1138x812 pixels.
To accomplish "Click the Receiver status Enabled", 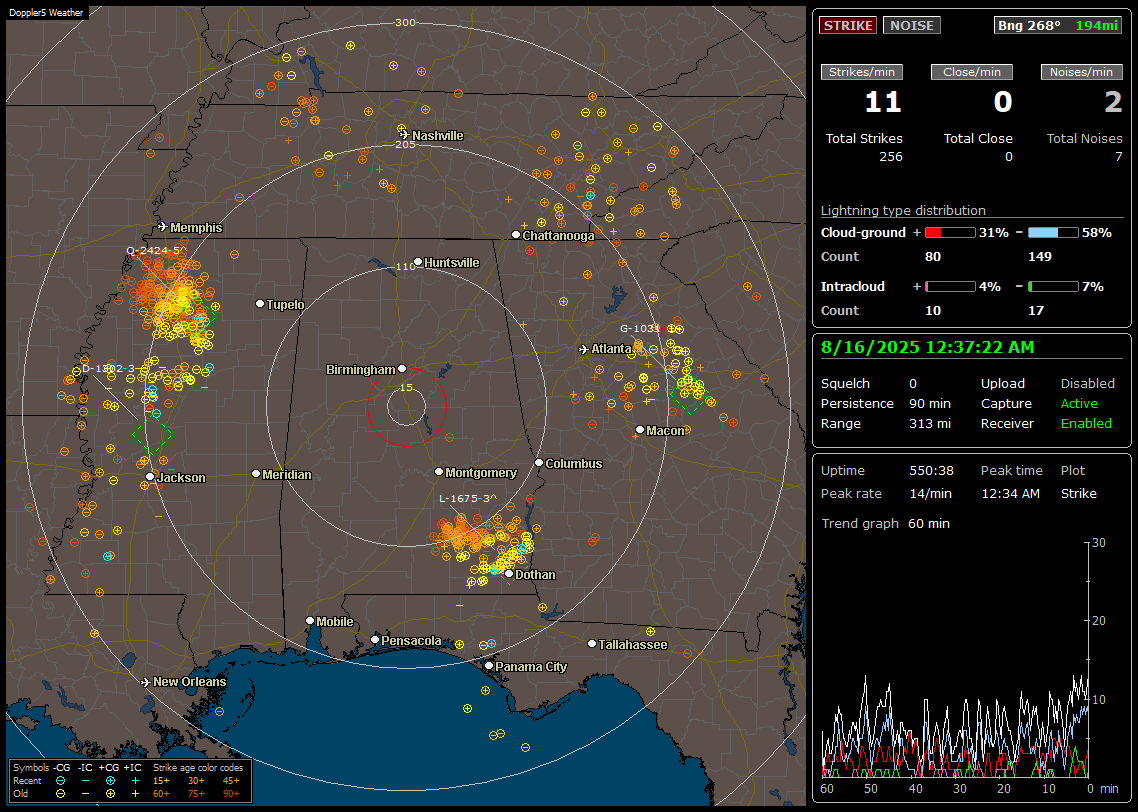I will [1086, 424].
